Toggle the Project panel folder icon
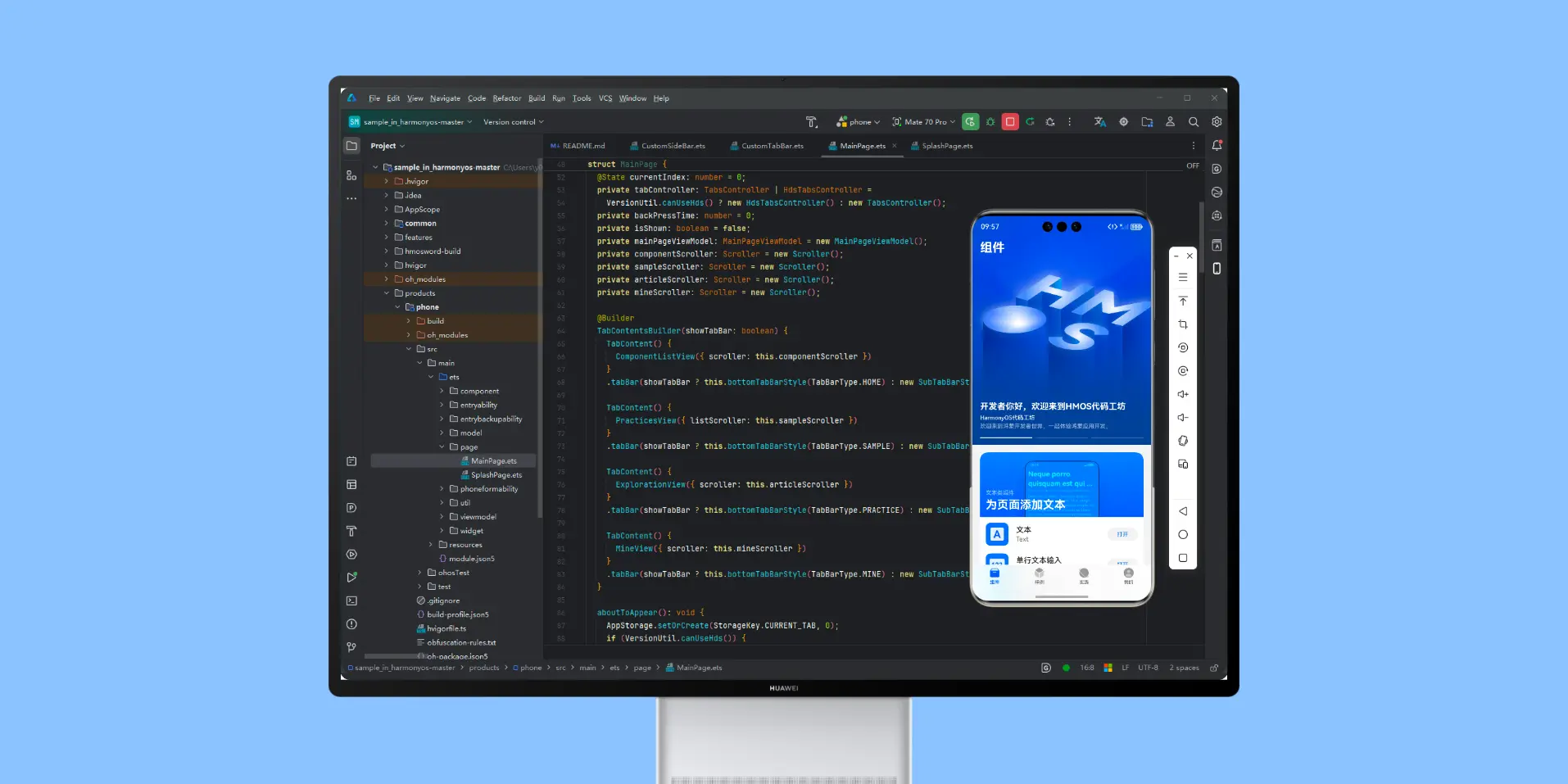Screen dimensions: 1568x784 (x=351, y=146)
